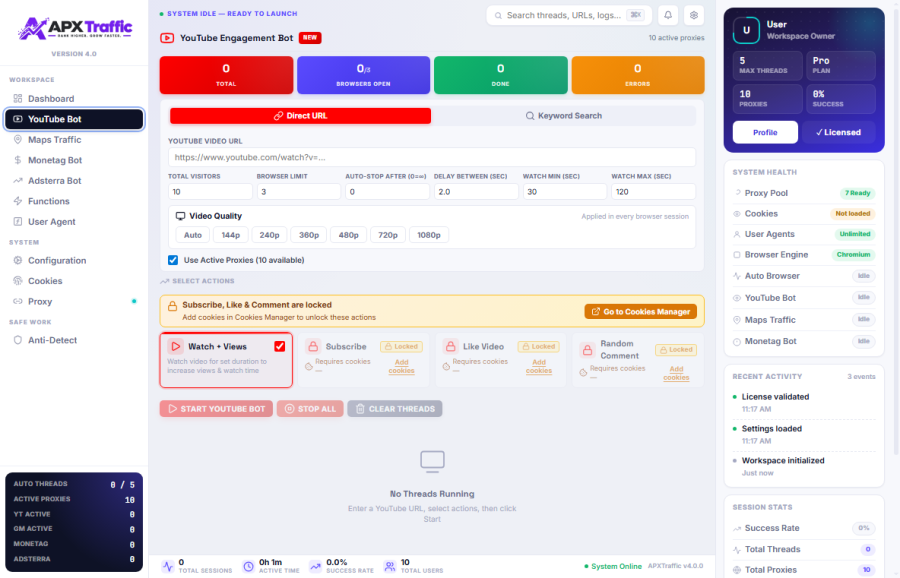The height and width of the screenshot is (578, 900).
Task: Click the users icon beside Total Users
Action: pyautogui.click(x=390, y=566)
